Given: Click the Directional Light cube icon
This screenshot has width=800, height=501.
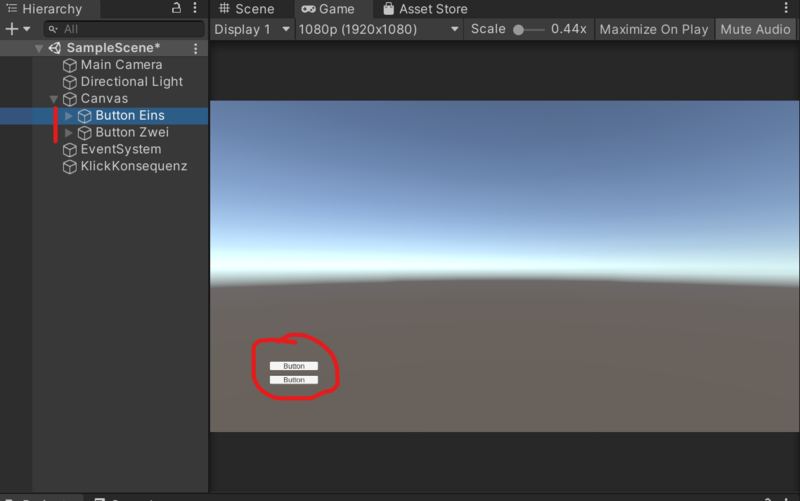Looking at the screenshot, I should (x=69, y=82).
